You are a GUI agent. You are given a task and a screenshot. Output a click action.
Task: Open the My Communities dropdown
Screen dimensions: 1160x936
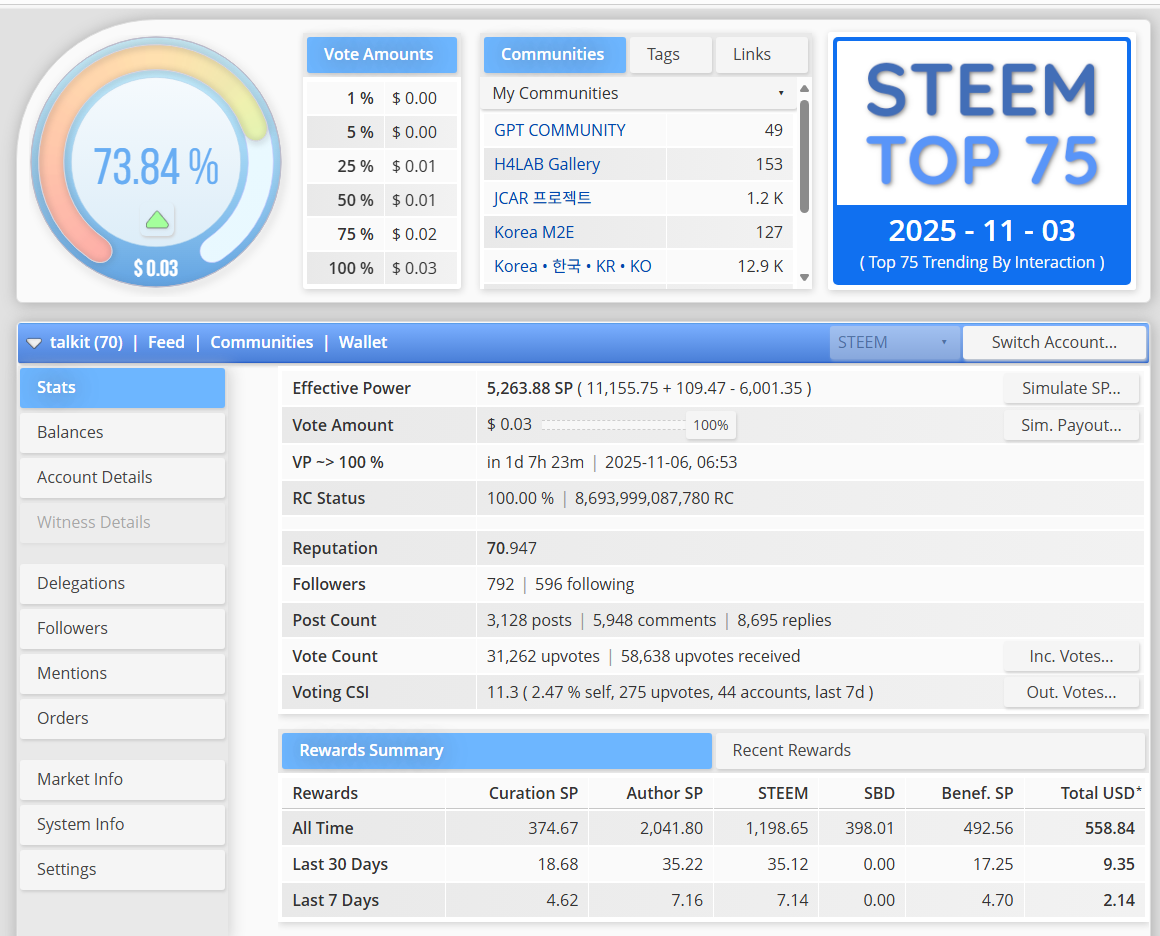[x=638, y=93]
